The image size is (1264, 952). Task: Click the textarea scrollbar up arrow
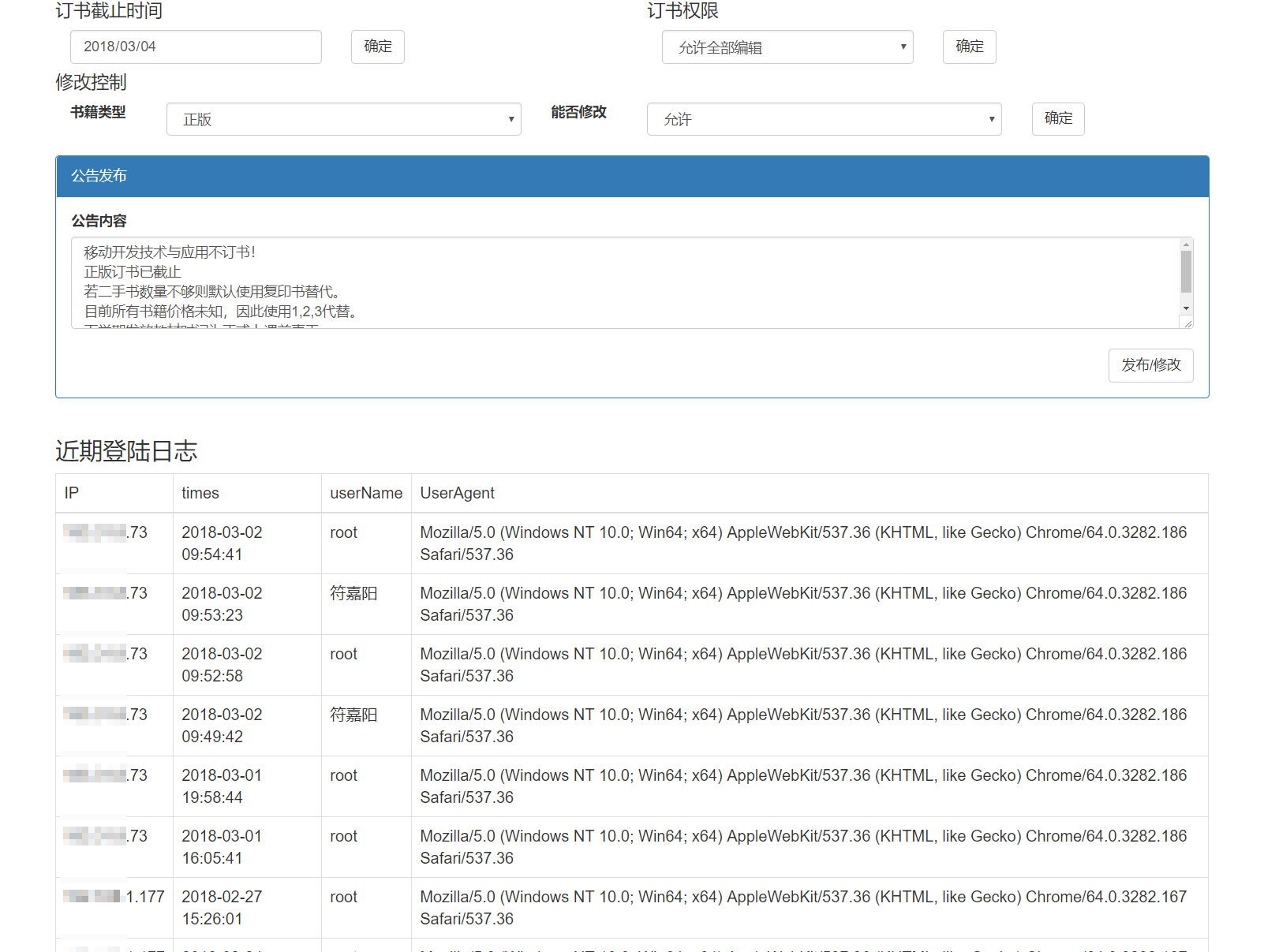pos(1186,245)
